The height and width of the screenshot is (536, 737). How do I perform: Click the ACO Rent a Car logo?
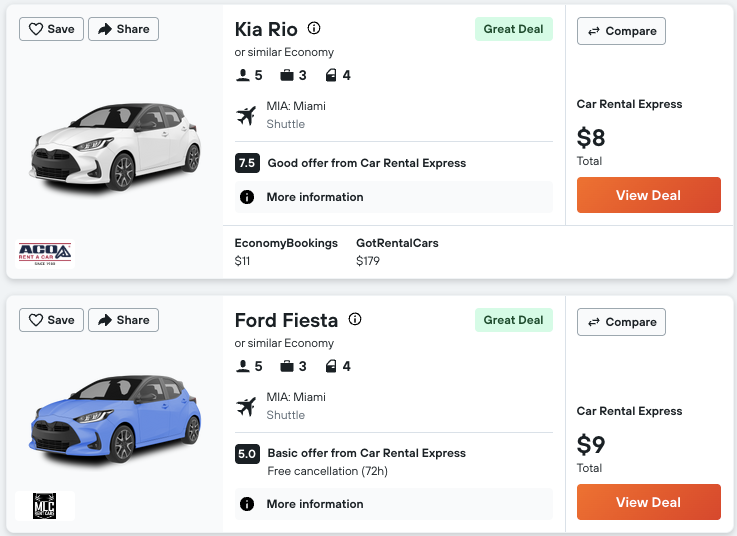coord(45,254)
